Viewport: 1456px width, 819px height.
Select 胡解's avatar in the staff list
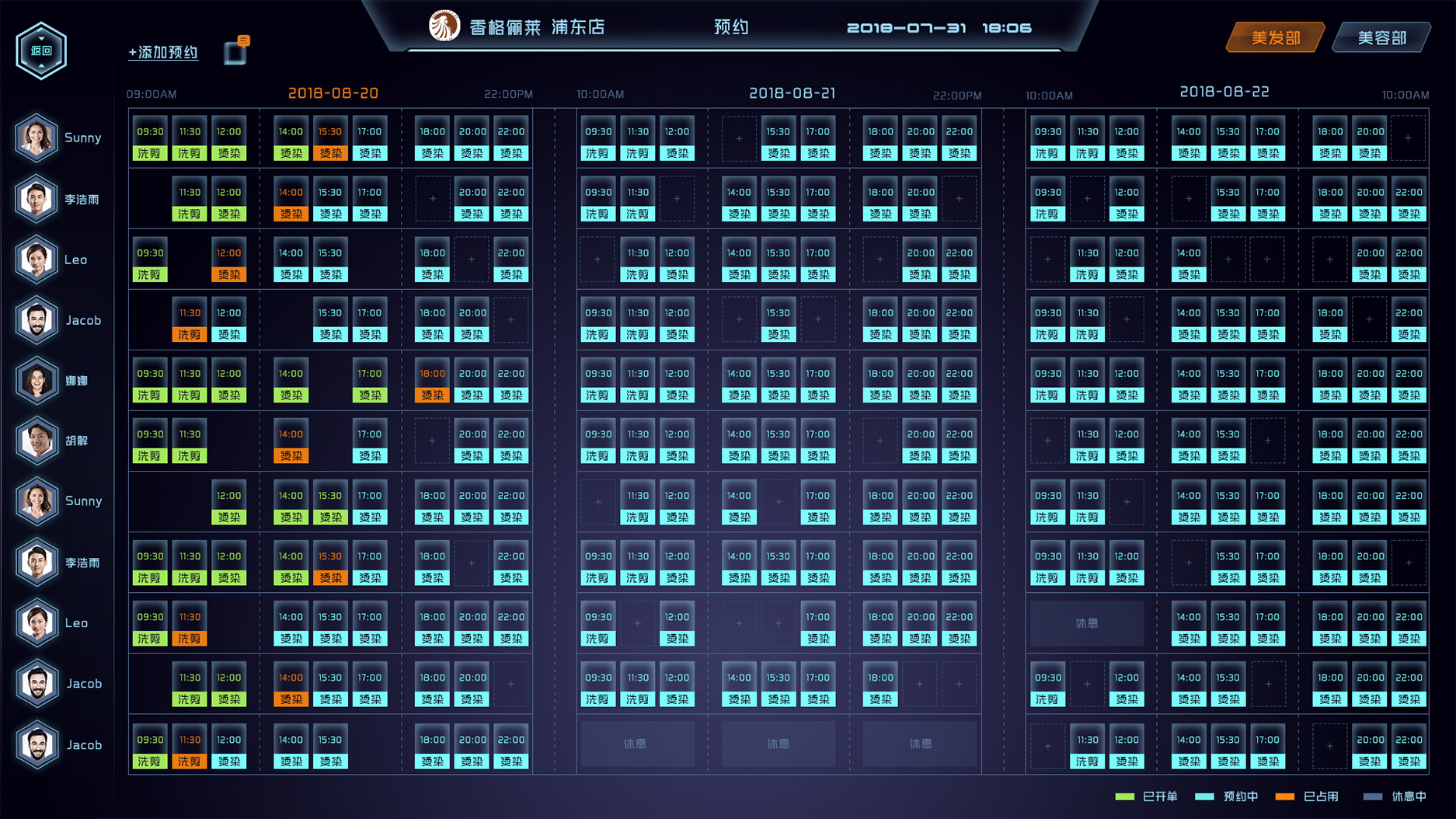(x=37, y=441)
